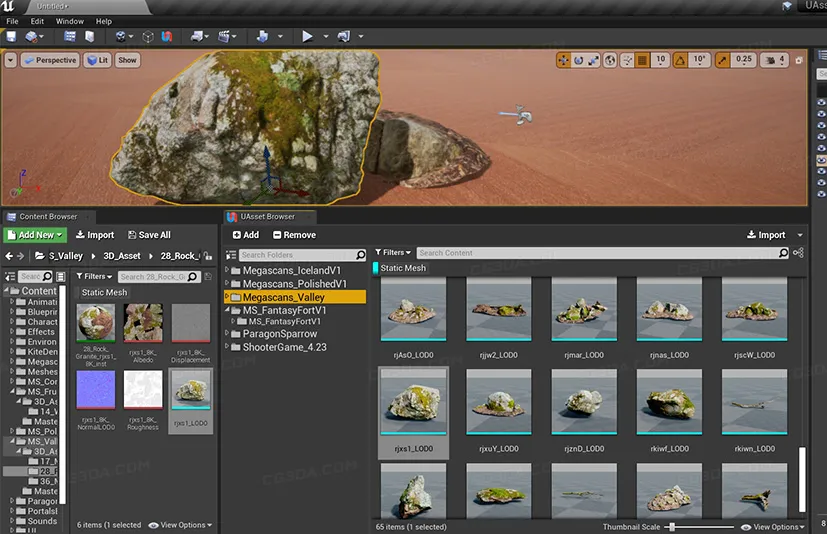Toggle sources panel icon in Content Browser
827x534 pixels.
point(10,276)
